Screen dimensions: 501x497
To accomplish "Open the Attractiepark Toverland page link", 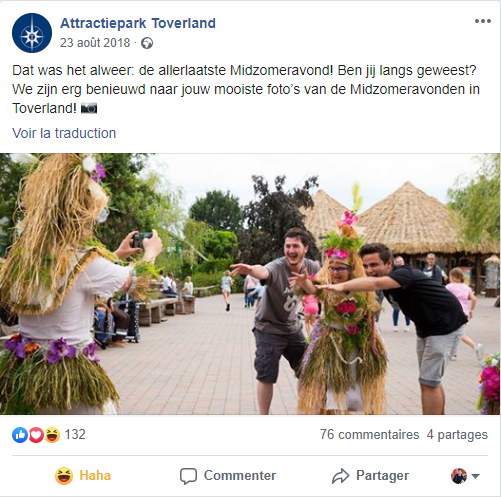I will coord(138,23).
